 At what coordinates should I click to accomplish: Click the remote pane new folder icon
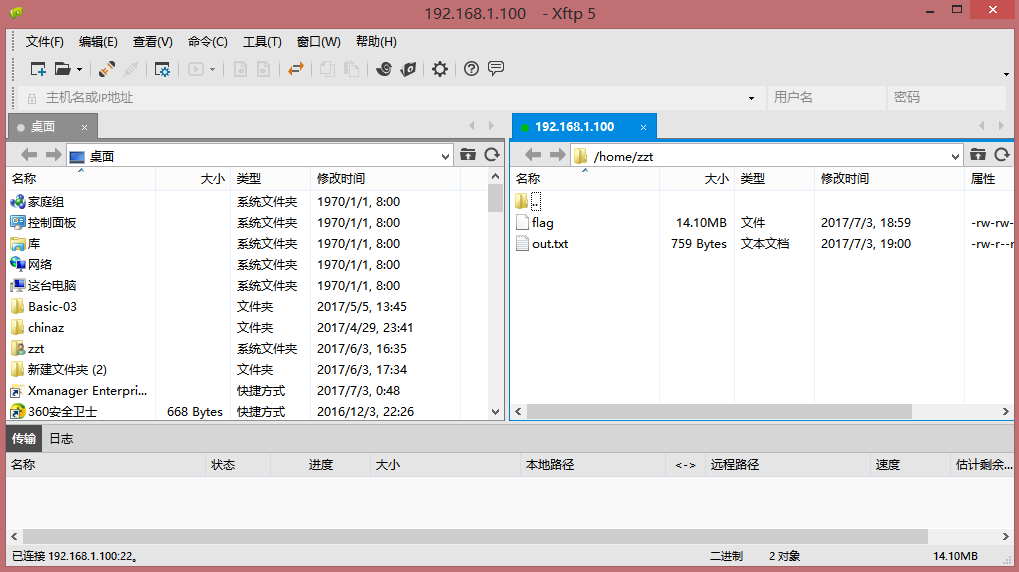[978, 155]
